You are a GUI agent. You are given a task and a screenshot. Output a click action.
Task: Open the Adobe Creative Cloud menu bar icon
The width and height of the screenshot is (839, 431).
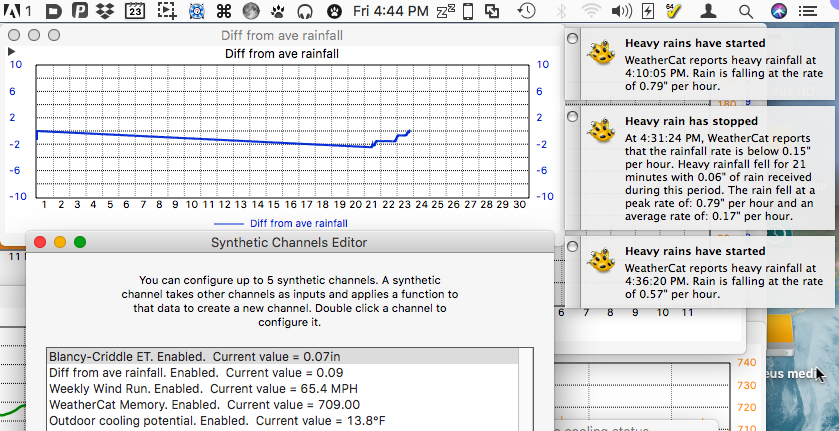tap(12, 10)
